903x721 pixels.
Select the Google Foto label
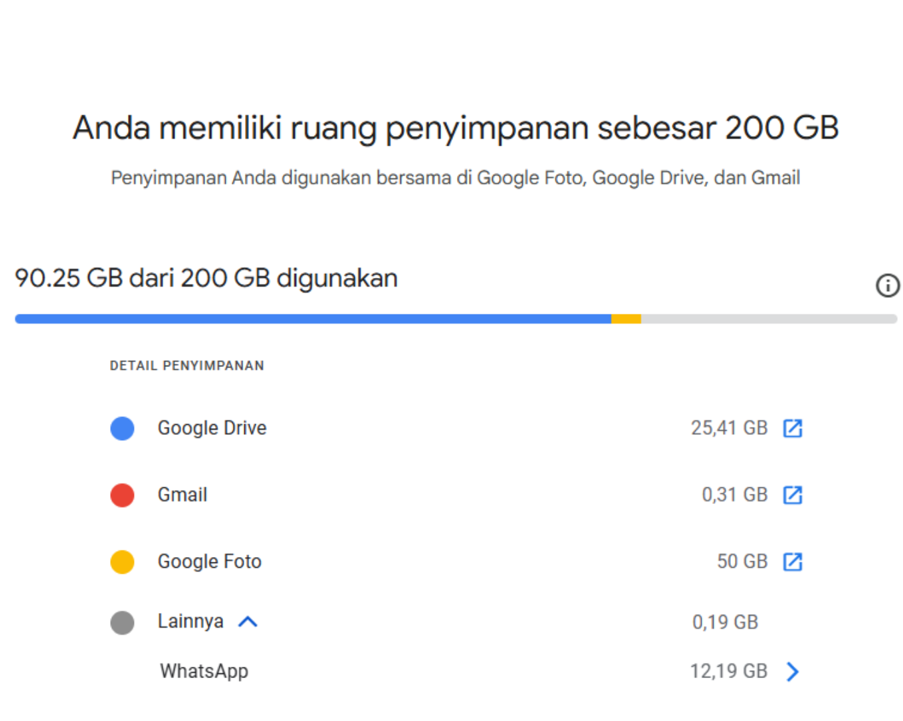click(209, 562)
